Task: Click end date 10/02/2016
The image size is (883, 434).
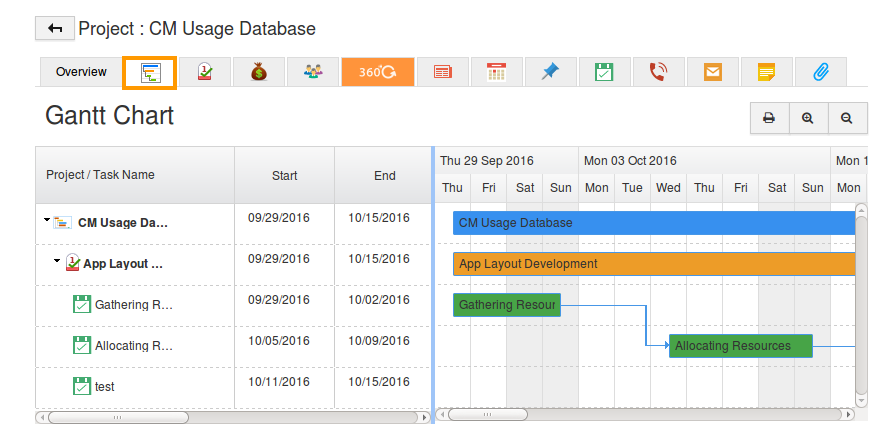Action: coord(378,299)
